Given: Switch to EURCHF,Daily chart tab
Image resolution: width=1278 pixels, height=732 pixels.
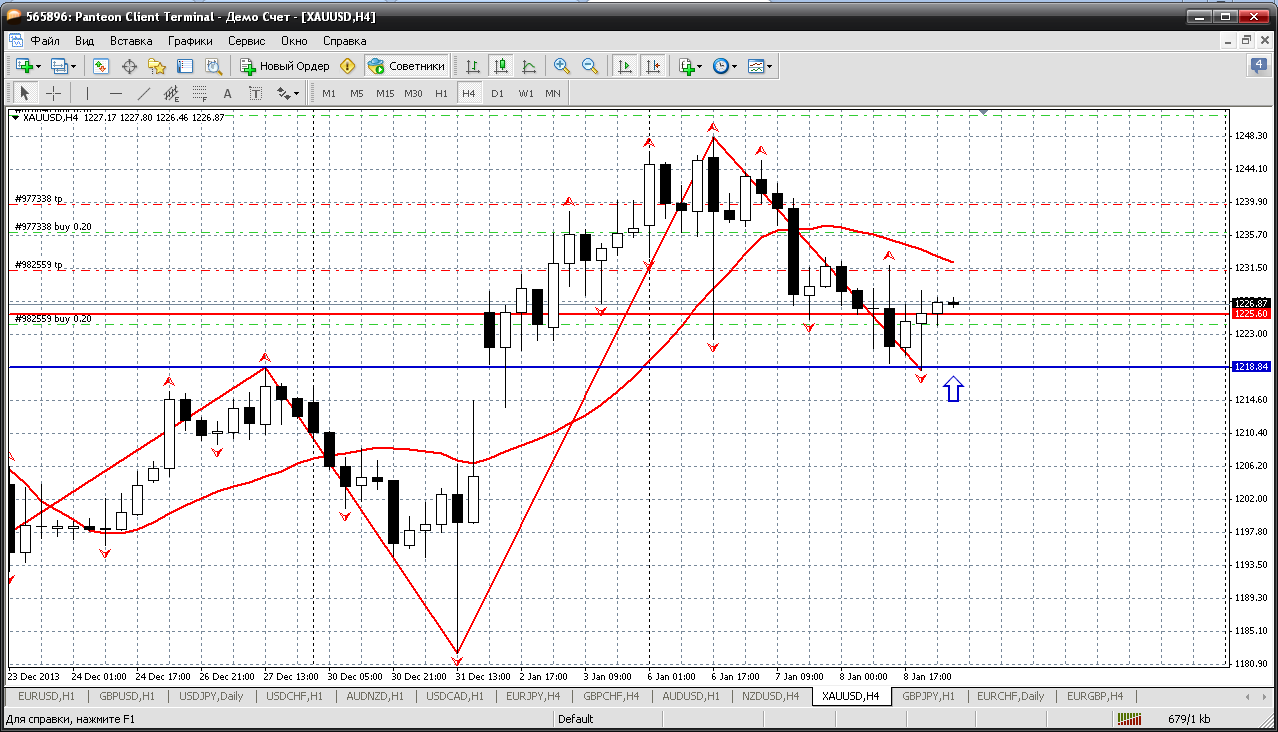Looking at the screenshot, I should [1011, 696].
